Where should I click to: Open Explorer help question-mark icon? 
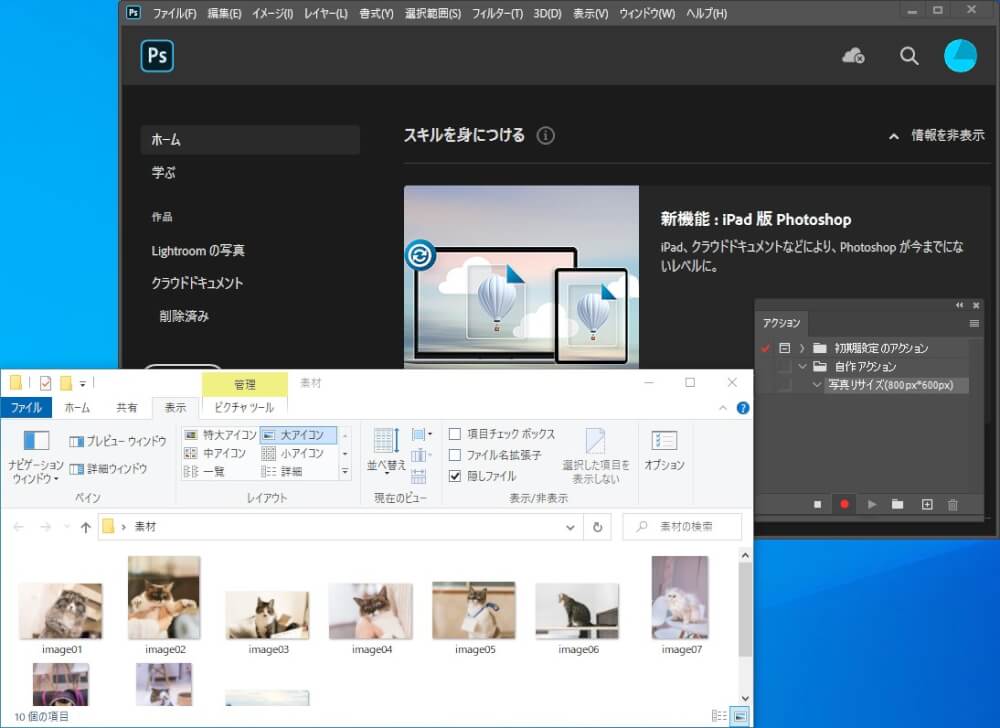pos(743,408)
